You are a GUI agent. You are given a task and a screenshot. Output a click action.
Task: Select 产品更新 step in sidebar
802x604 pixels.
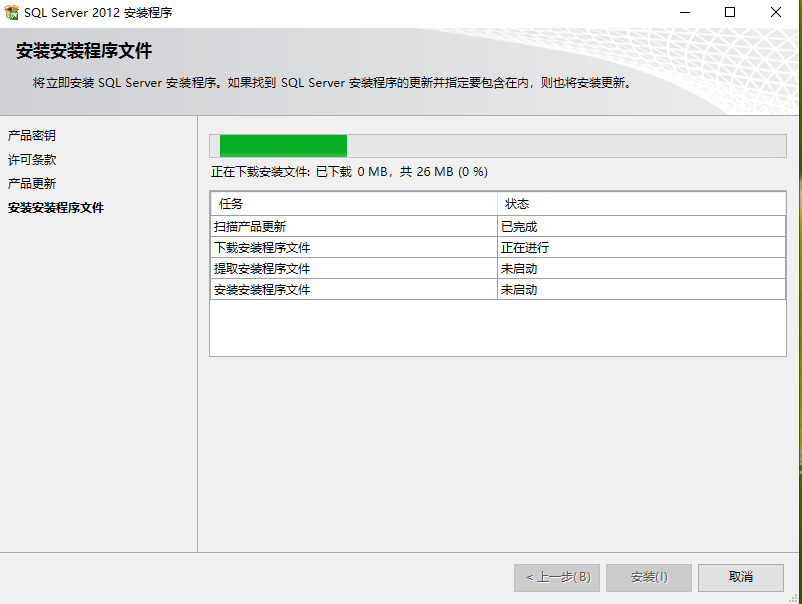pos(32,184)
